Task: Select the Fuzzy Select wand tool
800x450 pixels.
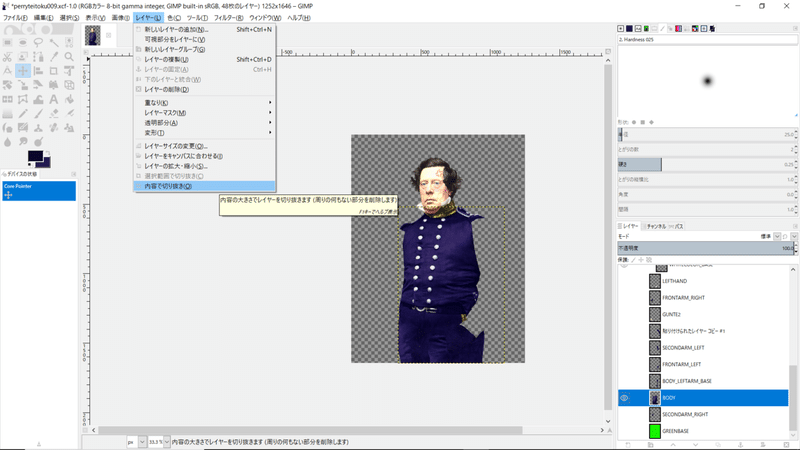Action: (54, 42)
